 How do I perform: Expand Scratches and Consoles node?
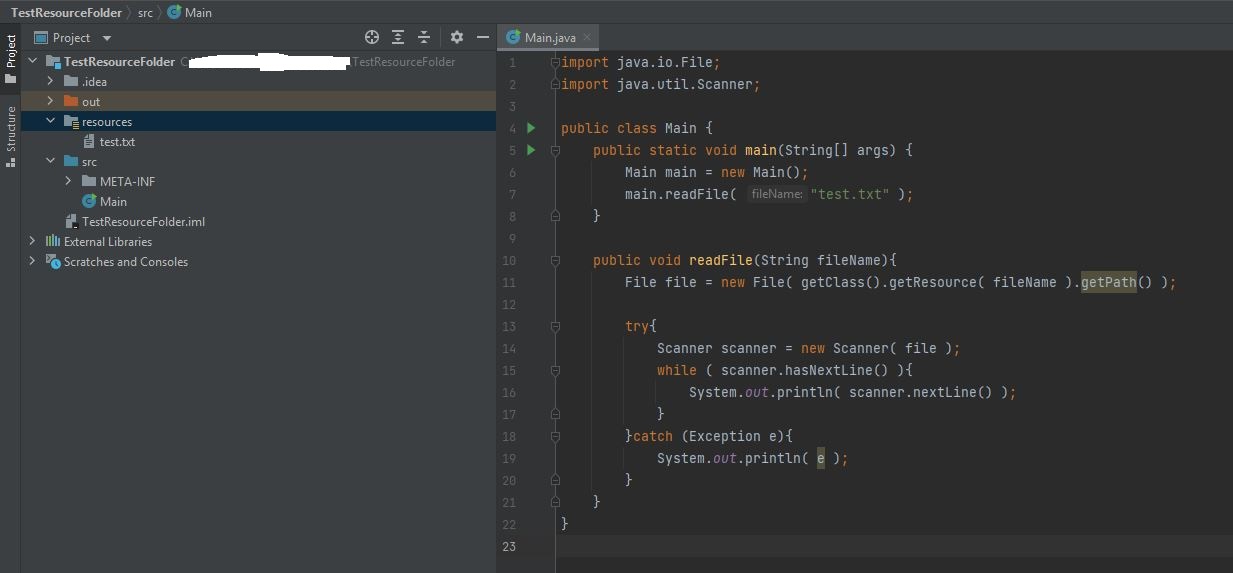(32, 261)
